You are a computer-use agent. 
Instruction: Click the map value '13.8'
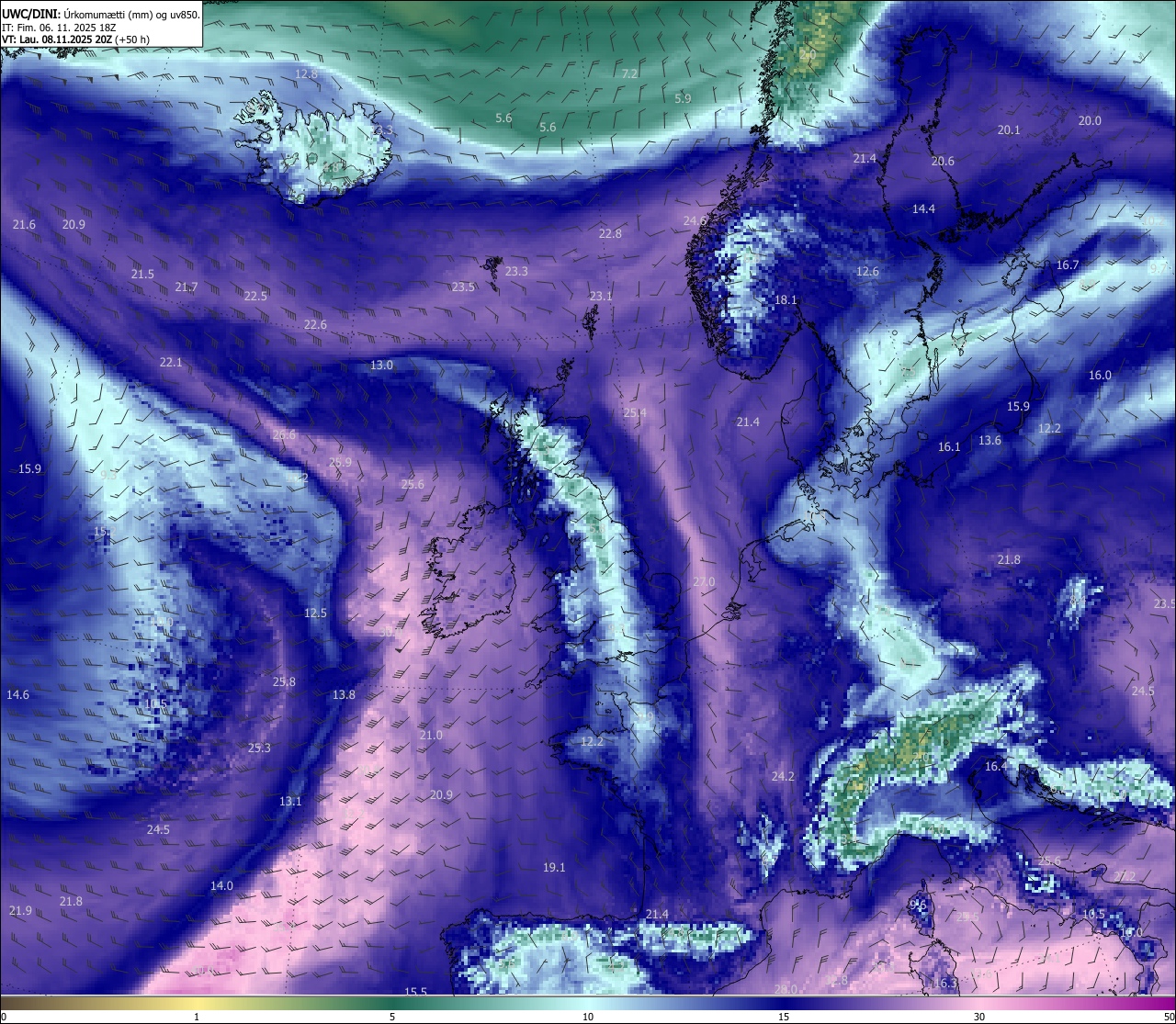(x=344, y=695)
